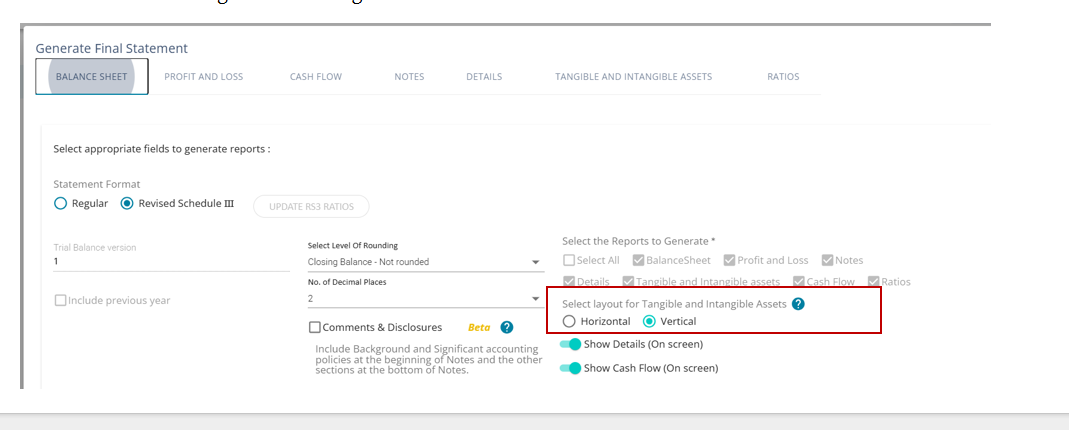Open No. of Decimal Places dropdown

click(425, 298)
